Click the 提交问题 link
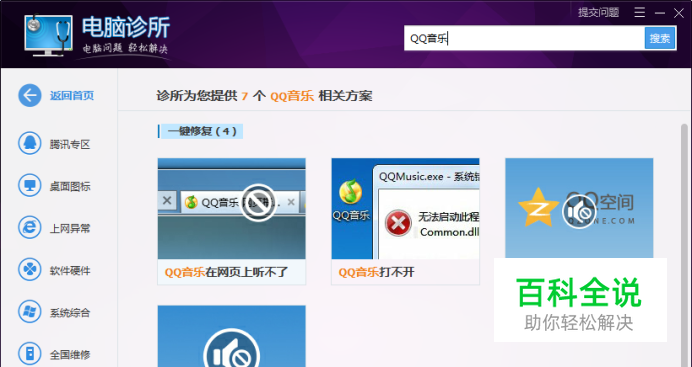The width and height of the screenshot is (692, 367). pyautogui.click(x=598, y=12)
